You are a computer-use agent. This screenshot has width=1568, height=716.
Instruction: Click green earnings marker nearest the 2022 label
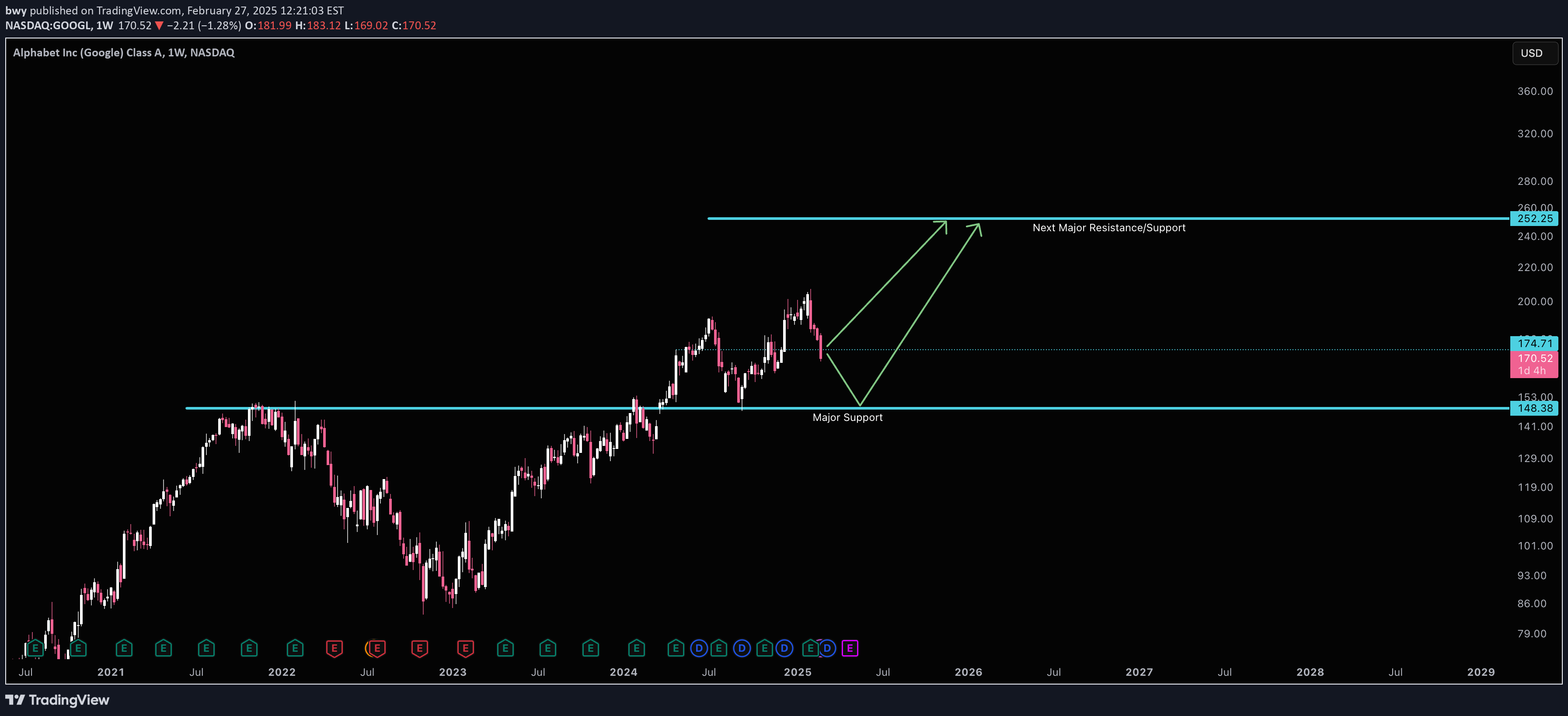coord(295,649)
